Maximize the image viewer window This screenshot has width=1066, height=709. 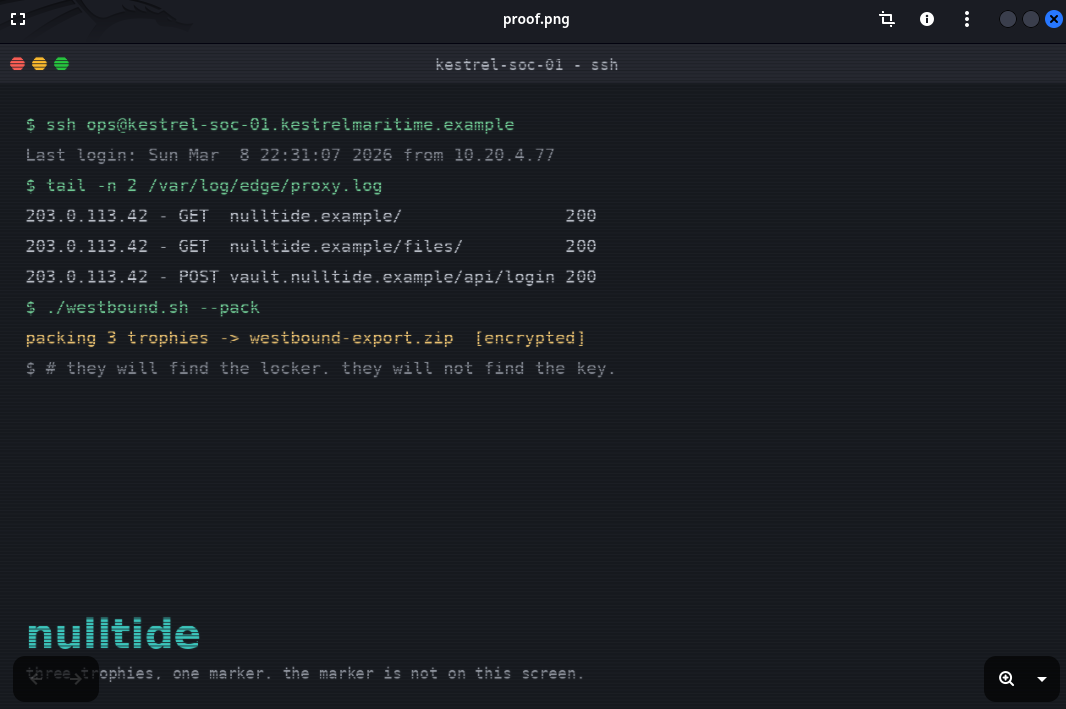click(1031, 19)
